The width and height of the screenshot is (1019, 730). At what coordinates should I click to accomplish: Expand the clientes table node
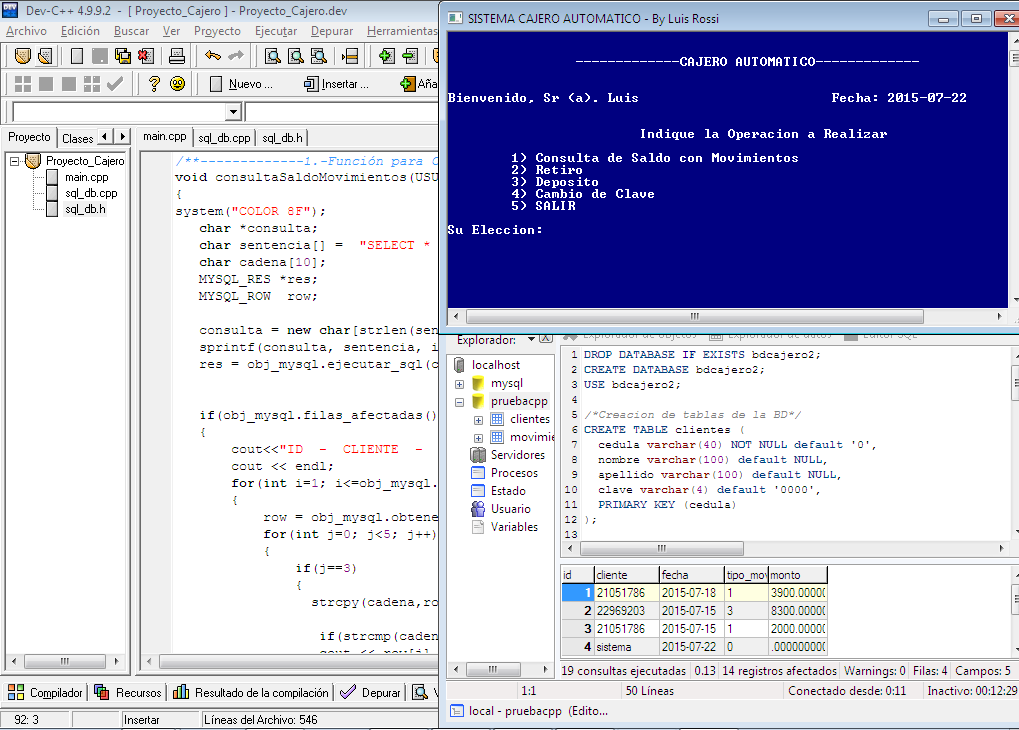(478, 421)
